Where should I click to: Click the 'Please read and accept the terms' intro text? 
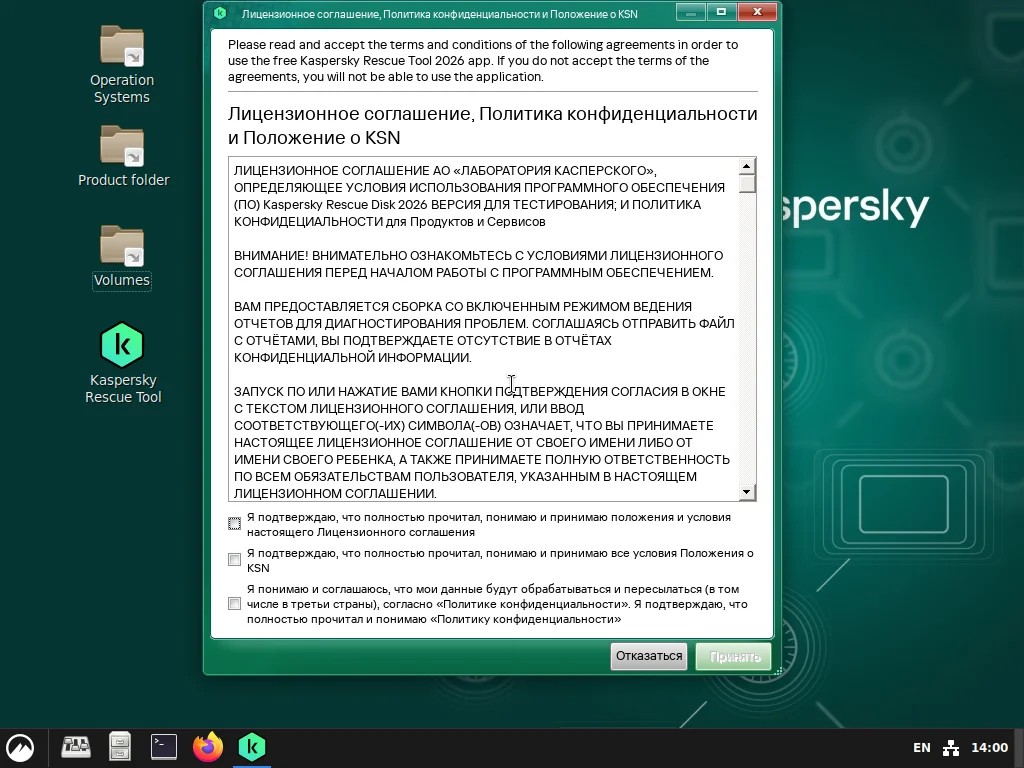click(483, 61)
